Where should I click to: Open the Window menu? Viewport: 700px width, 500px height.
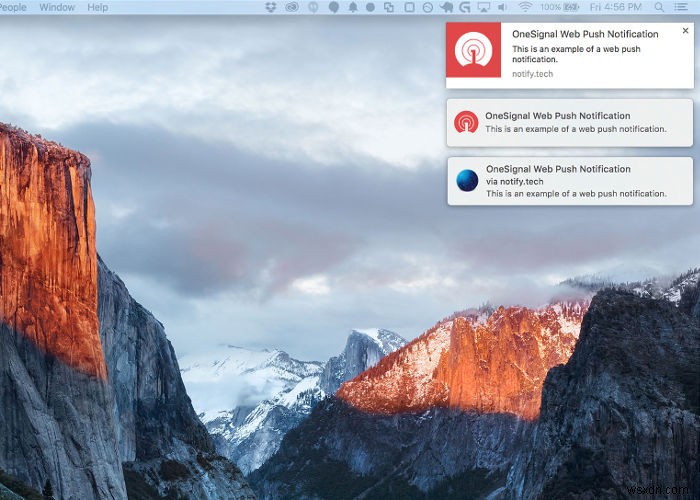(57, 7)
